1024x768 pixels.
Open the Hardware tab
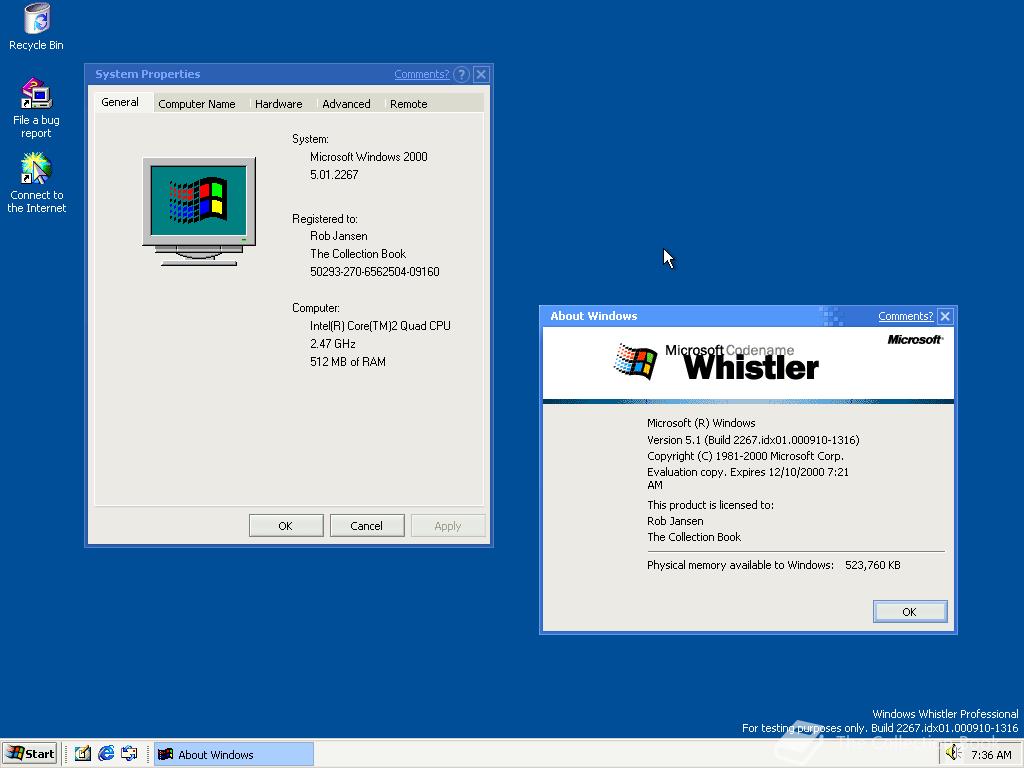278,104
